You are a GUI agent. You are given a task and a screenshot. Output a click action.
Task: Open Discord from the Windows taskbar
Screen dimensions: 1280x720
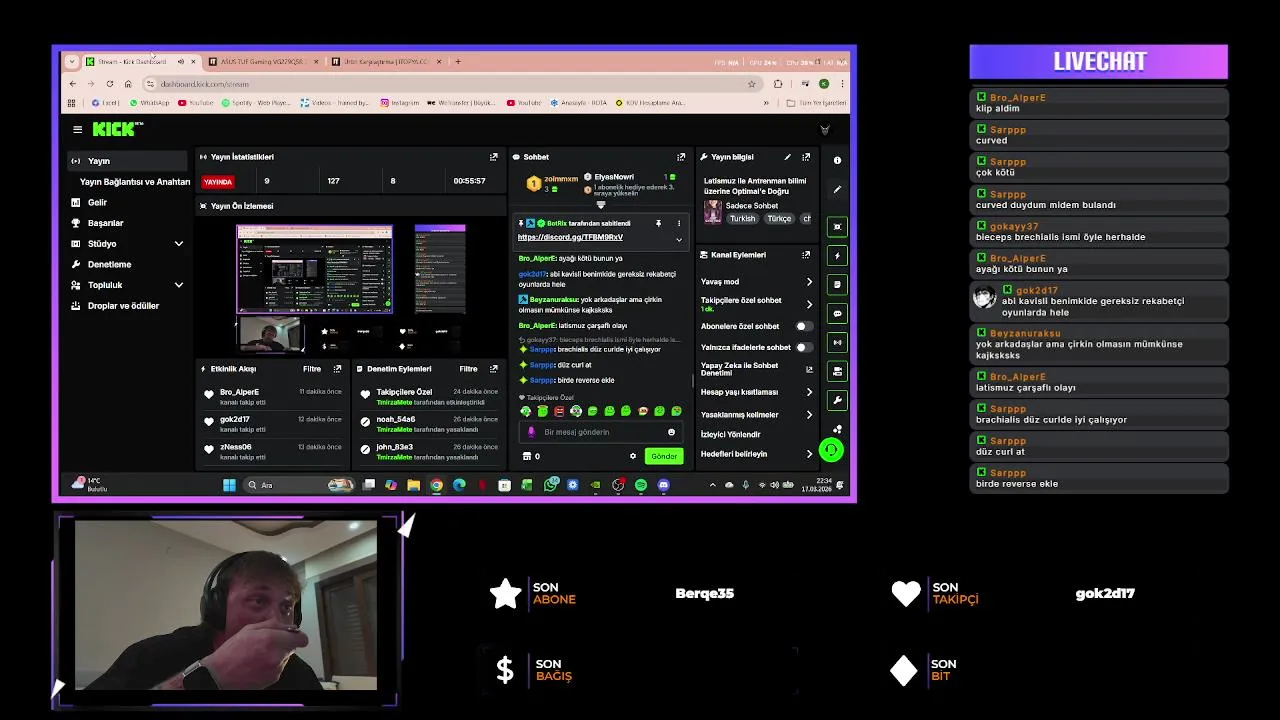pos(663,485)
